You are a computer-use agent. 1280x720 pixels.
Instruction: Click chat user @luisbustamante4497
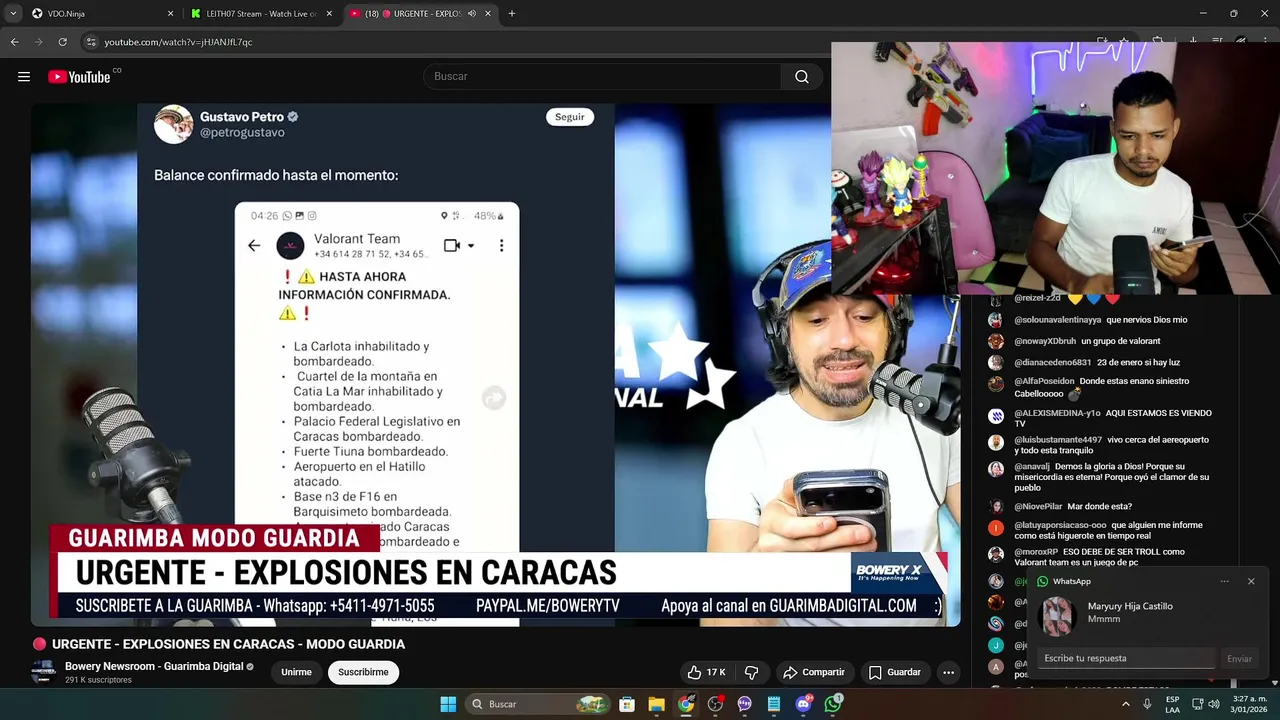click(x=1058, y=440)
